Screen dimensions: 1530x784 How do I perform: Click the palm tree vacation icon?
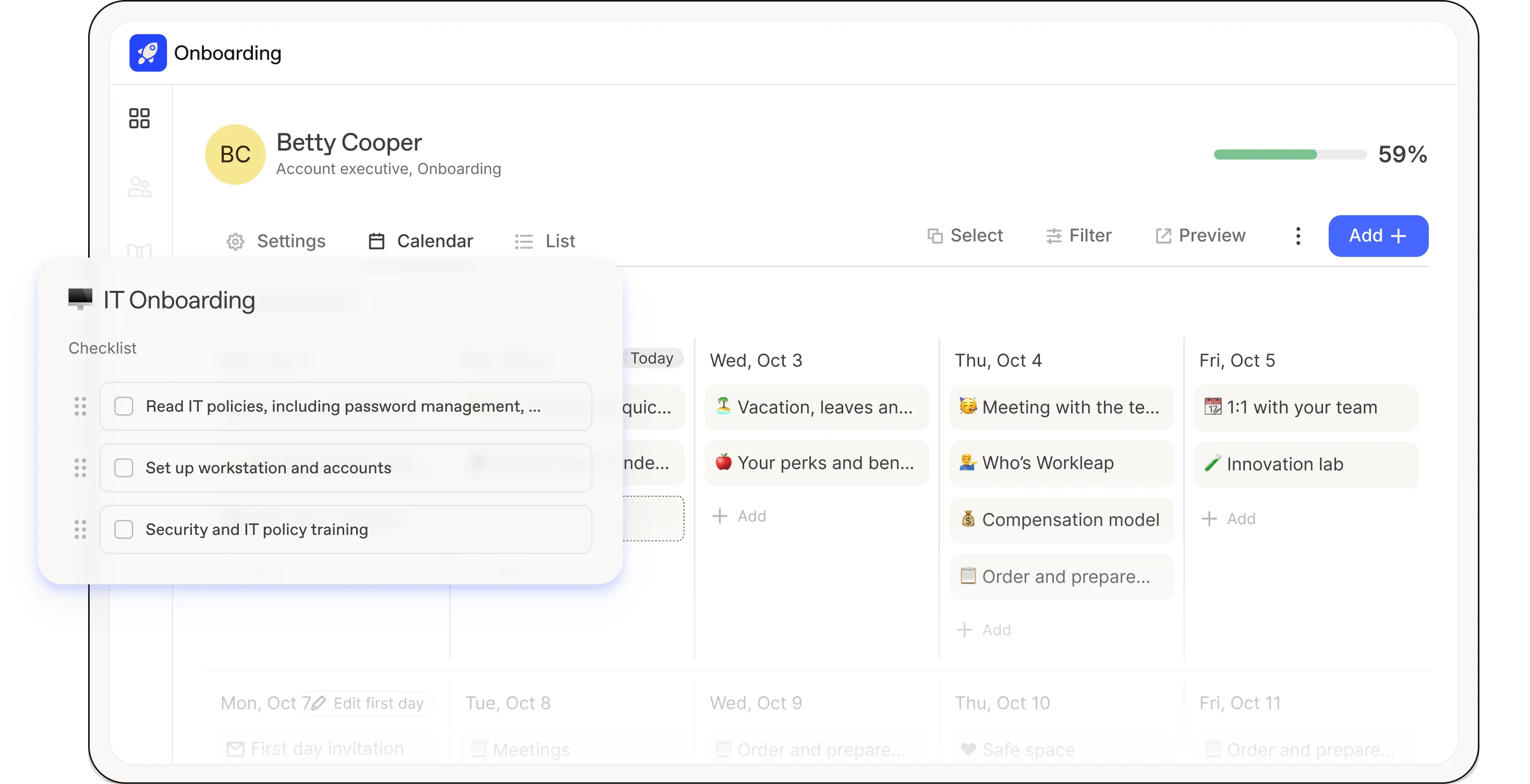tap(723, 406)
